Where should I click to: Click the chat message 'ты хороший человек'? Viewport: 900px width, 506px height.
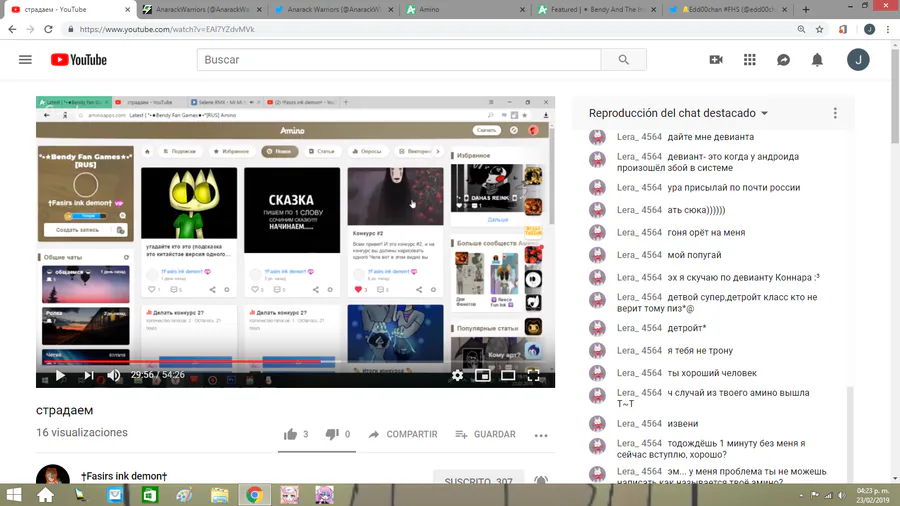coord(712,373)
